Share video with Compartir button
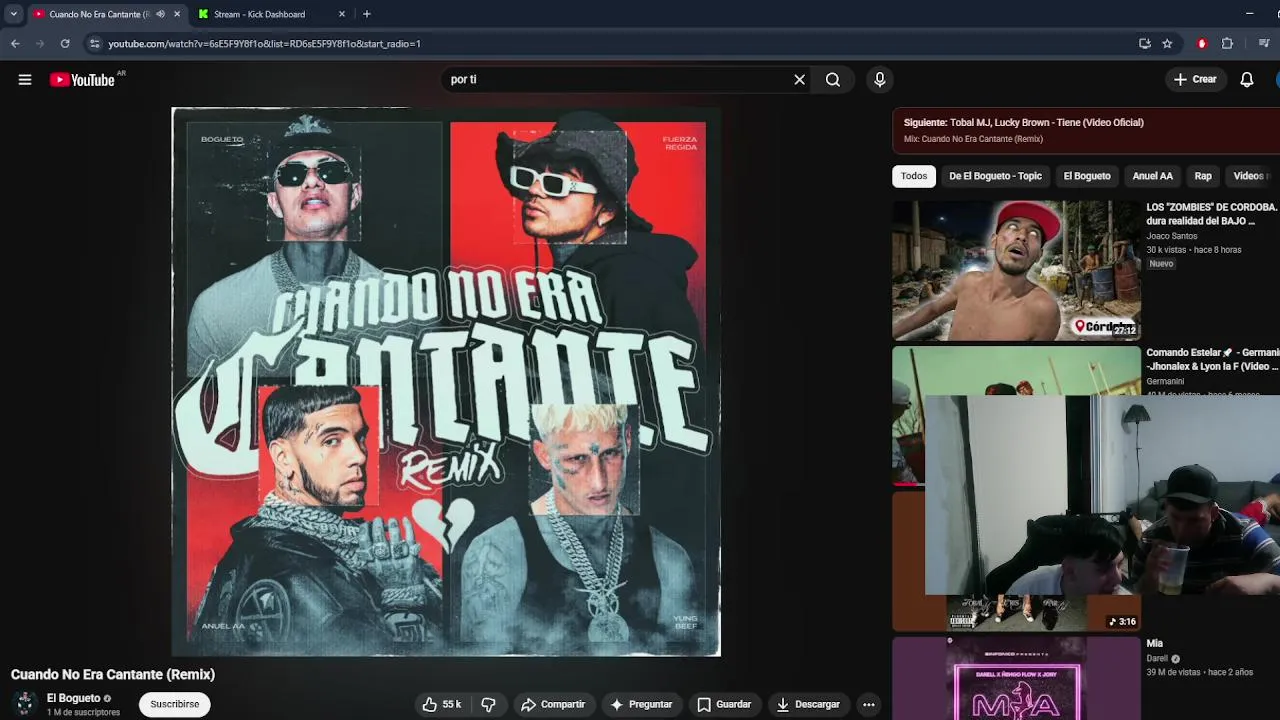Image resolution: width=1280 pixels, height=720 pixels. tap(553, 704)
